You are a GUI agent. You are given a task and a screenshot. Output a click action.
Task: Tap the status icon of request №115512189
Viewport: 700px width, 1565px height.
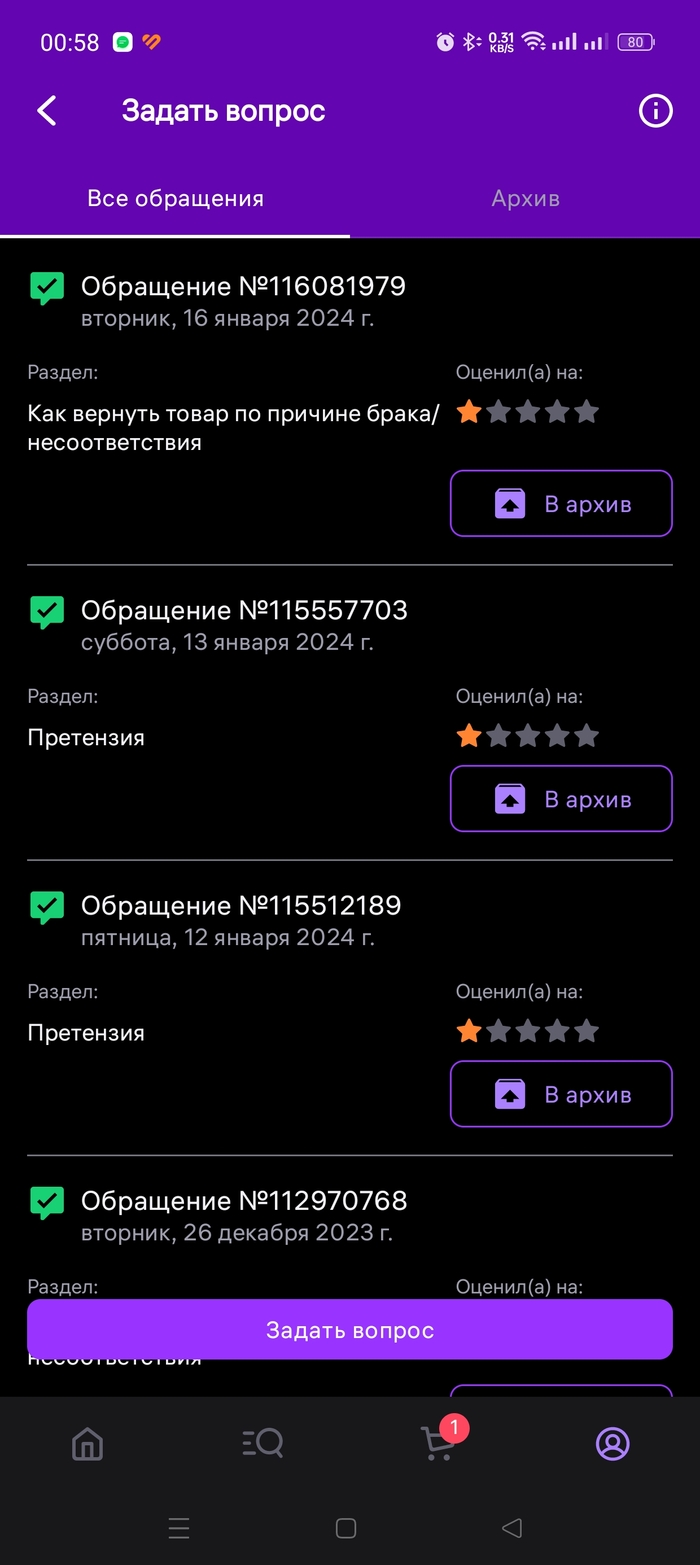point(47,907)
